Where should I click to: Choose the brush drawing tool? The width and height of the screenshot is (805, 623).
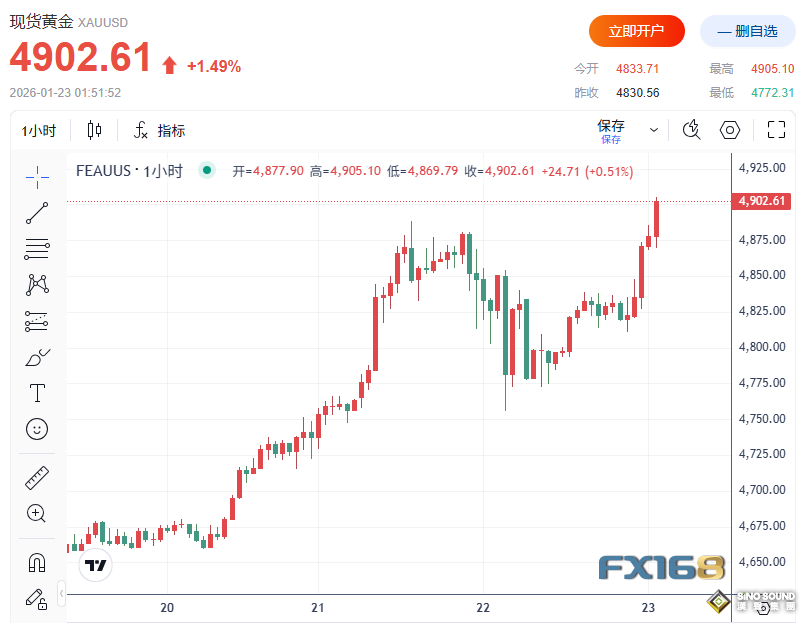[37, 356]
